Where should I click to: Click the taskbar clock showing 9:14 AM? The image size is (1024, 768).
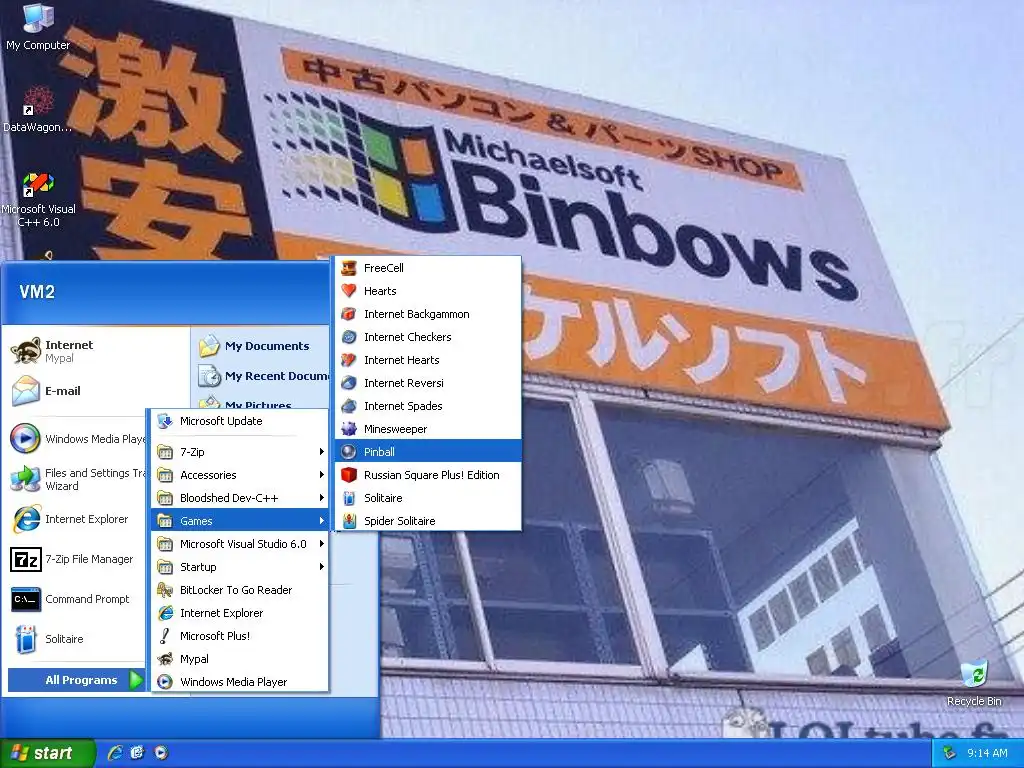pos(987,753)
